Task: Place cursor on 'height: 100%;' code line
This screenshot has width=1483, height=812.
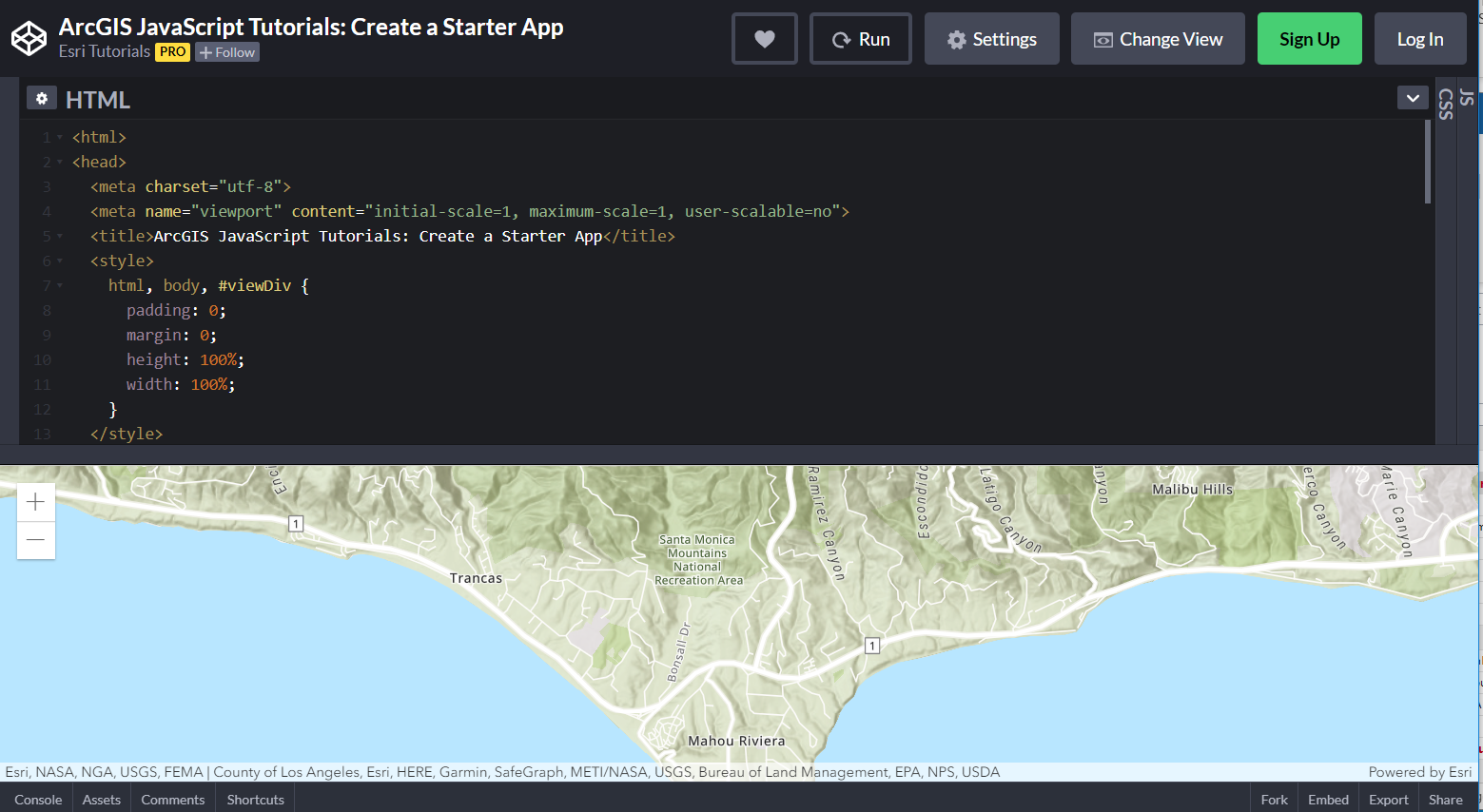Action: pos(185,360)
